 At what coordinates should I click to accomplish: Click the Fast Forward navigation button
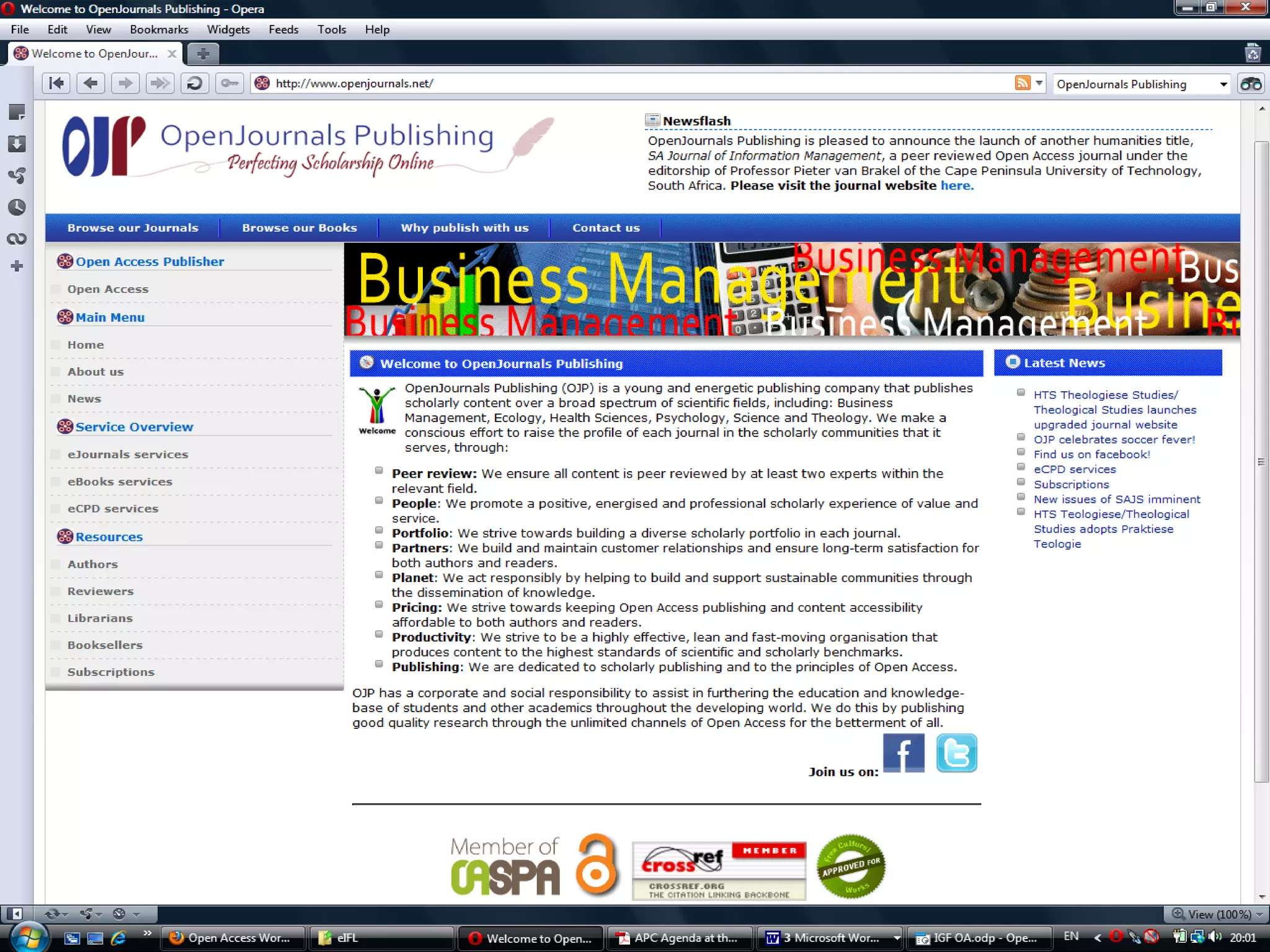[x=160, y=83]
